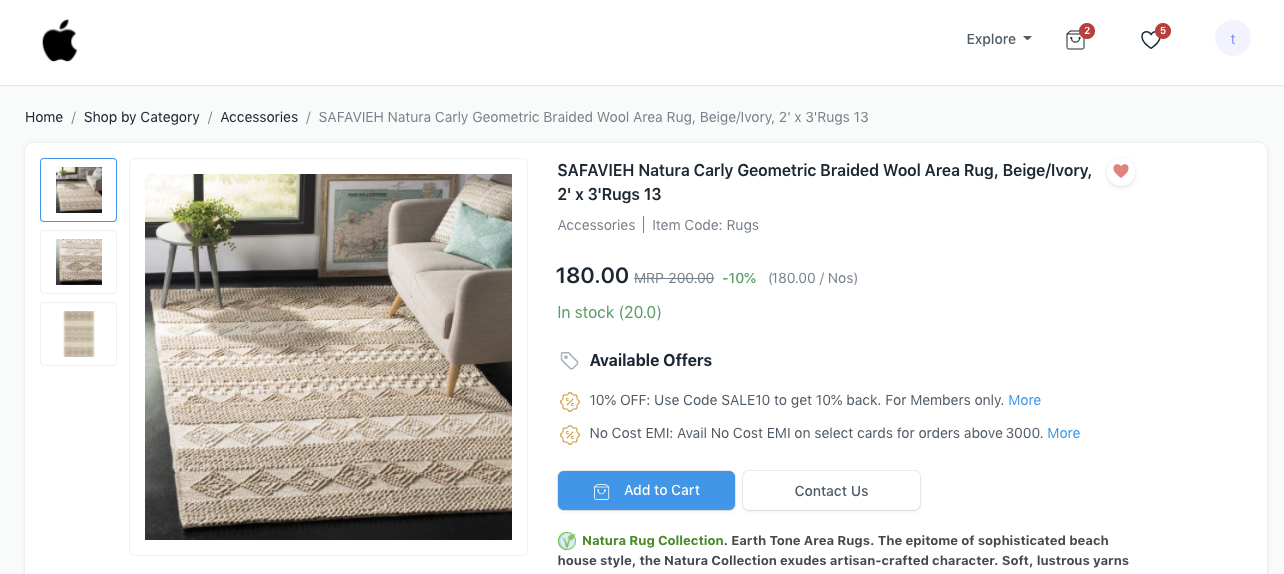Click the Add to Cart button
This screenshot has width=1284, height=574.
coord(646,491)
